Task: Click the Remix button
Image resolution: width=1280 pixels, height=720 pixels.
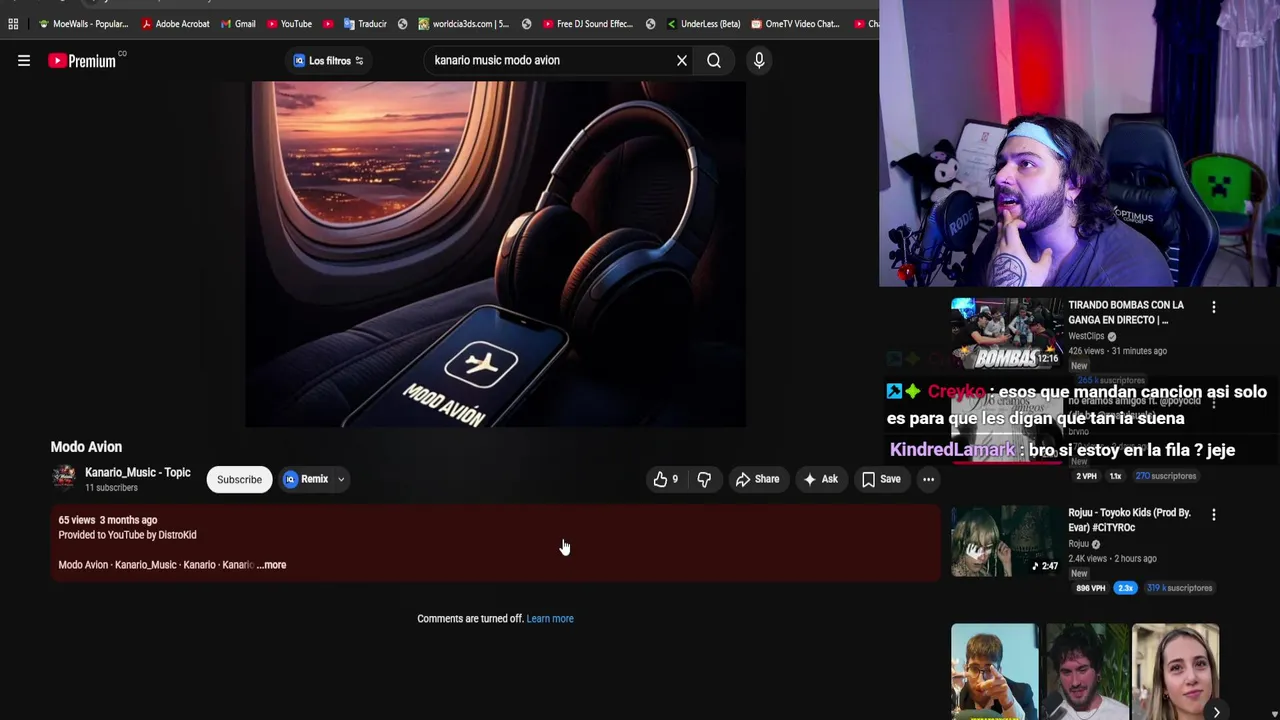Action: [306, 479]
